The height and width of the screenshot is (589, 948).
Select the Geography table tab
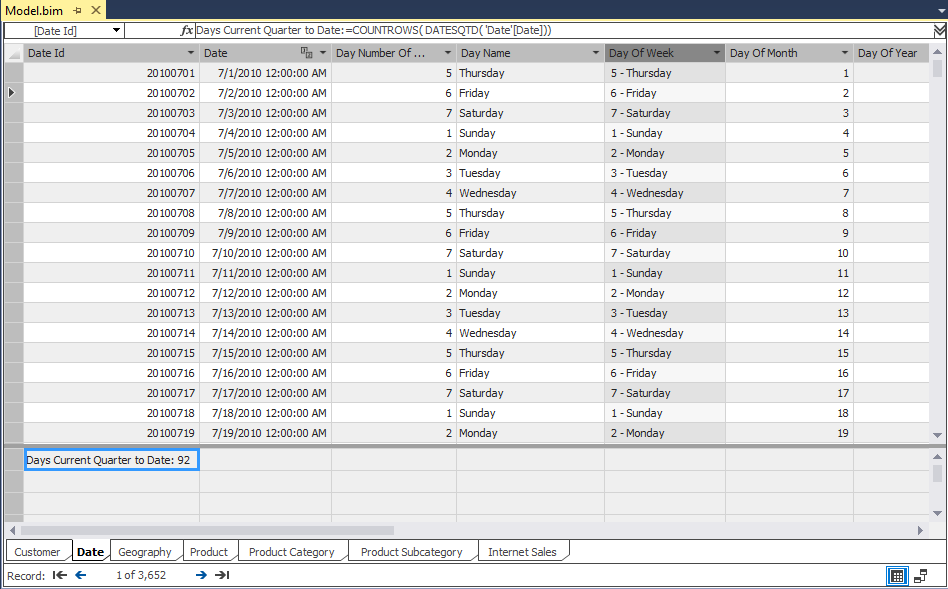pos(145,552)
